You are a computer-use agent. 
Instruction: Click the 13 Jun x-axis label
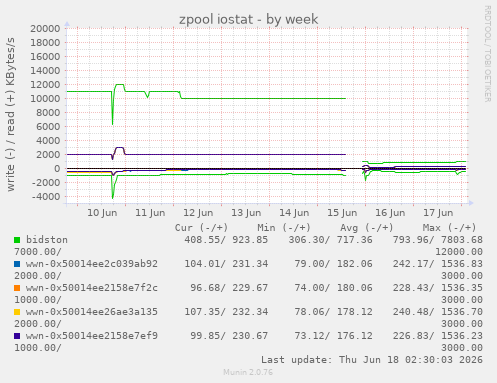246,213
